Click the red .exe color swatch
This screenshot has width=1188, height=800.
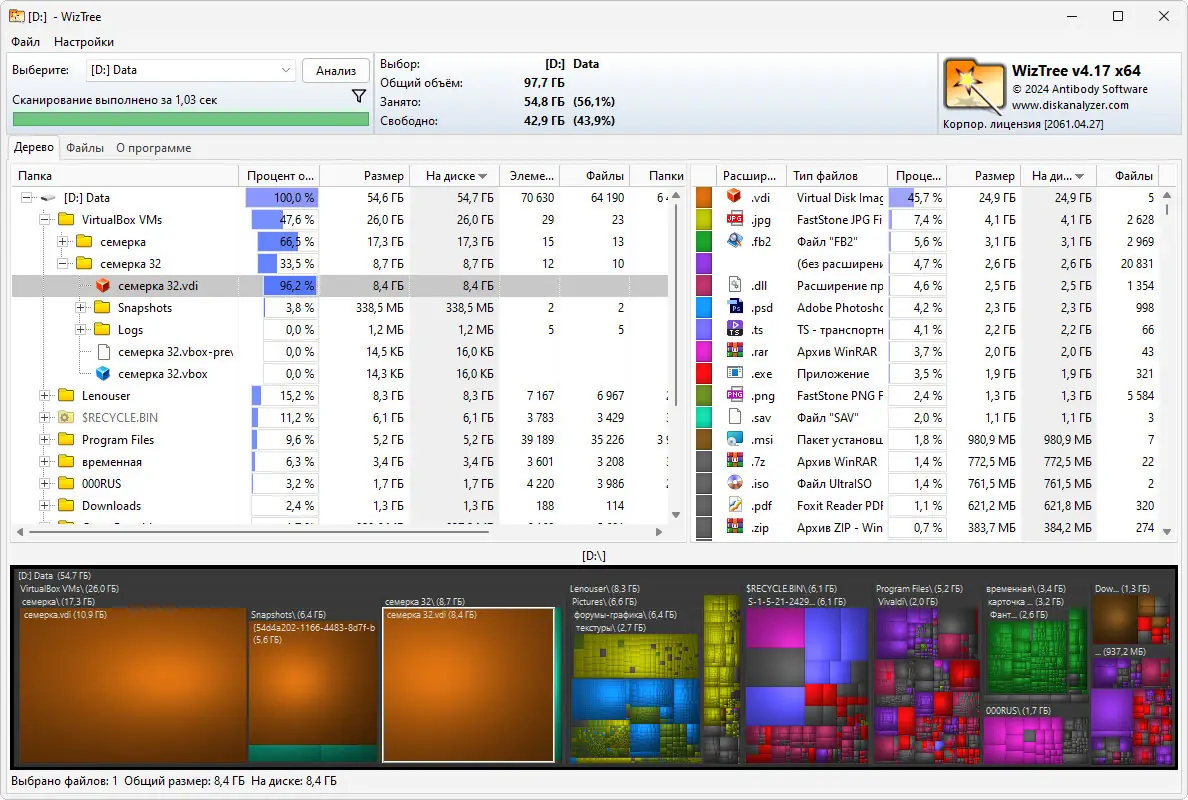(704, 373)
